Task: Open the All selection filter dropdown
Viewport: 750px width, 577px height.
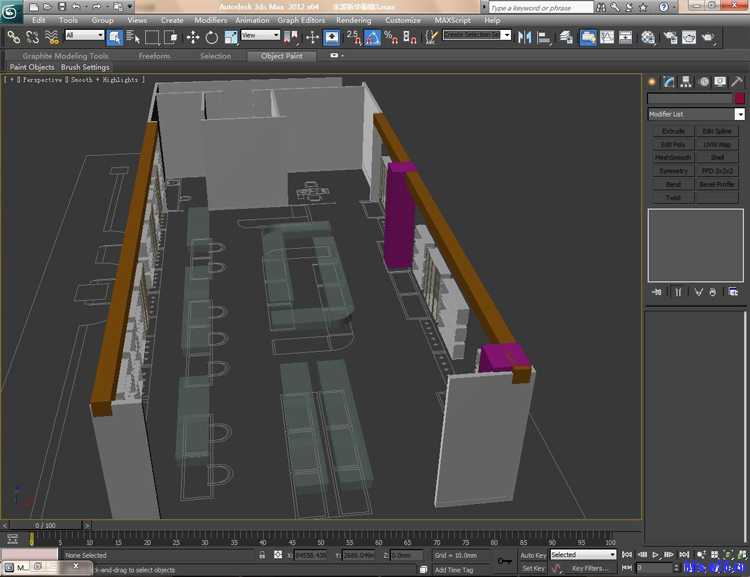Action: point(84,36)
